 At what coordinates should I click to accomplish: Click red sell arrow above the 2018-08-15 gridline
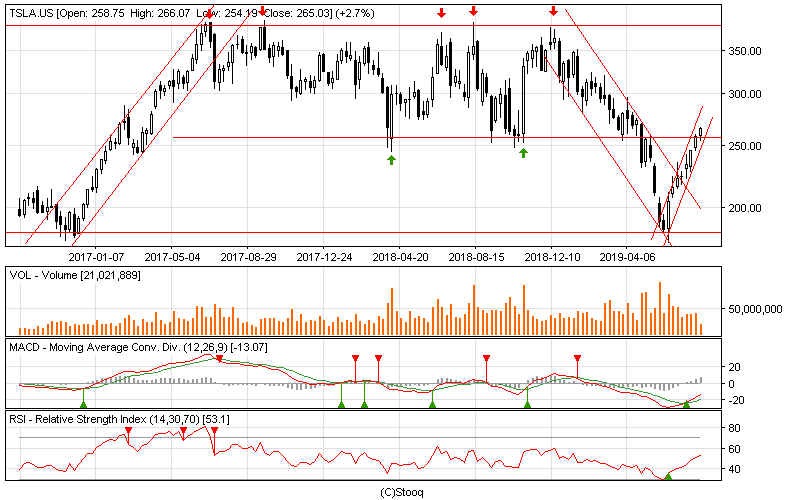473,11
